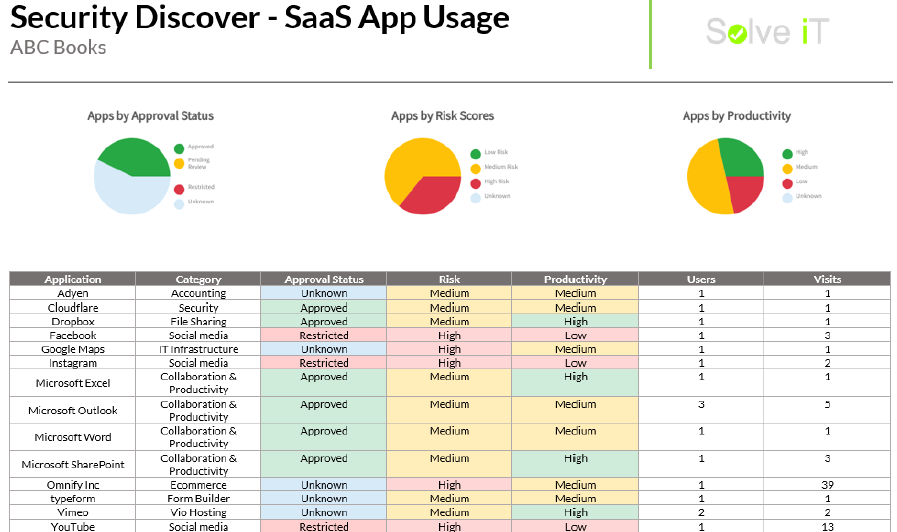The width and height of the screenshot is (897, 532).
Task: Click the Risk column header
Action: pyautogui.click(x=449, y=279)
